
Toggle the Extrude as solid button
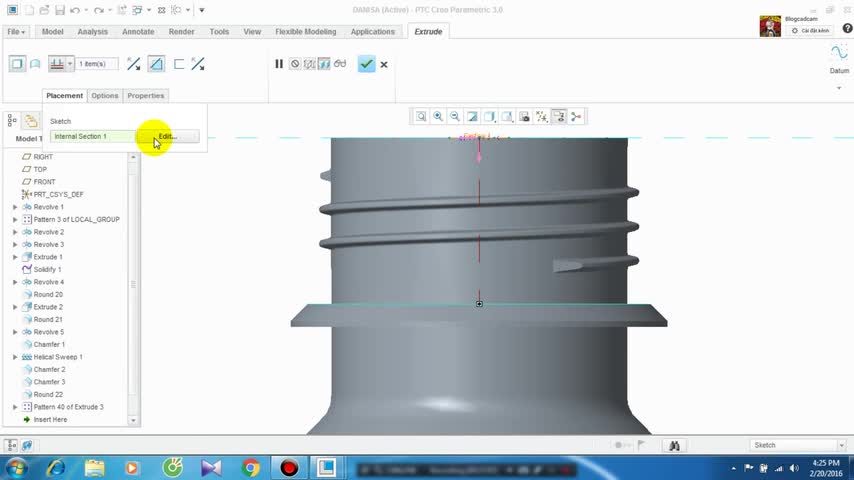pyautogui.click(x=16, y=64)
